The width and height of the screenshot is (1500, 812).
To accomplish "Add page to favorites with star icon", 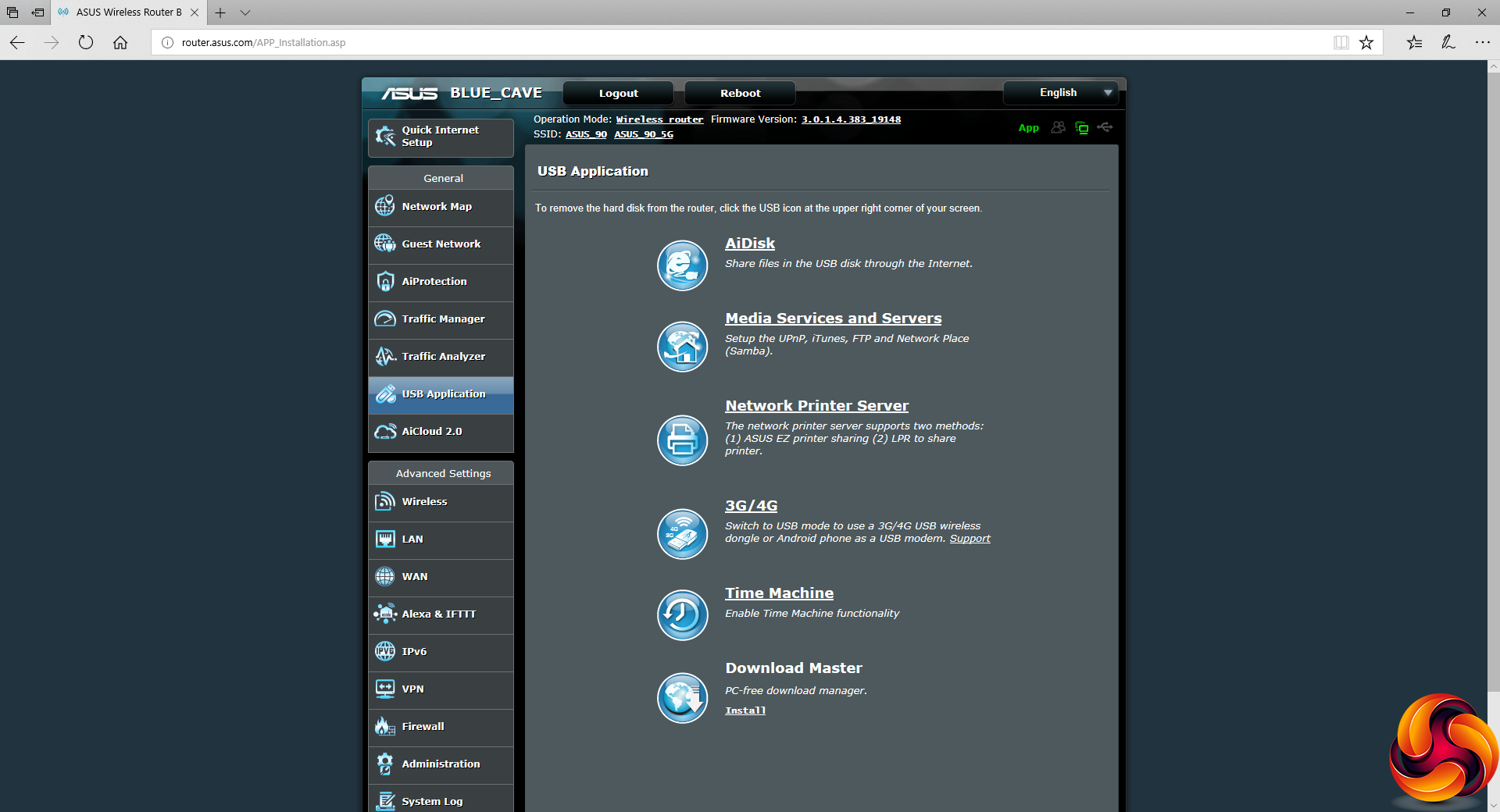I will [x=1366, y=43].
